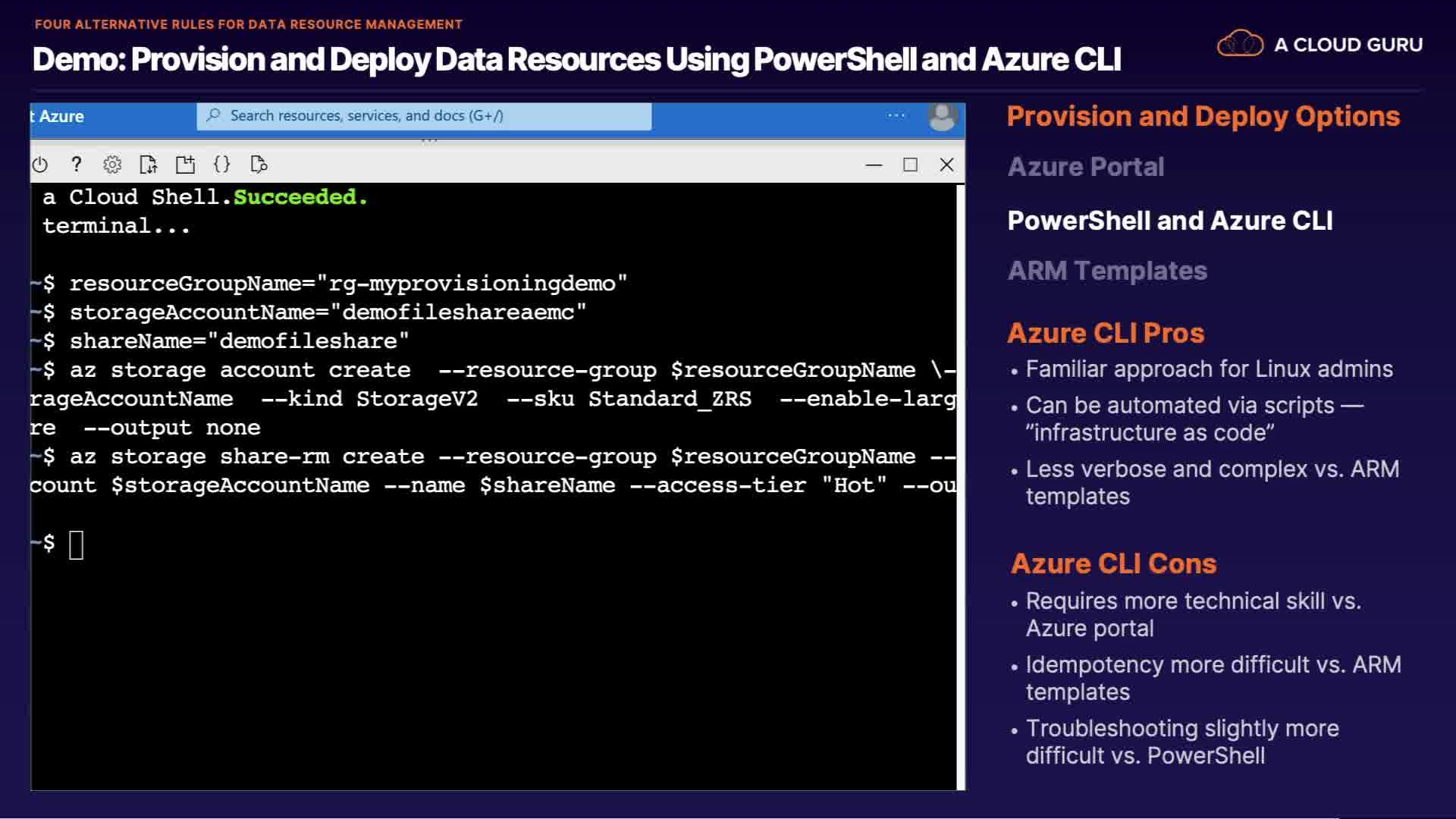Minimize the Cloud Shell pane
Screen dimensions: 1456x819
pos(874,165)
